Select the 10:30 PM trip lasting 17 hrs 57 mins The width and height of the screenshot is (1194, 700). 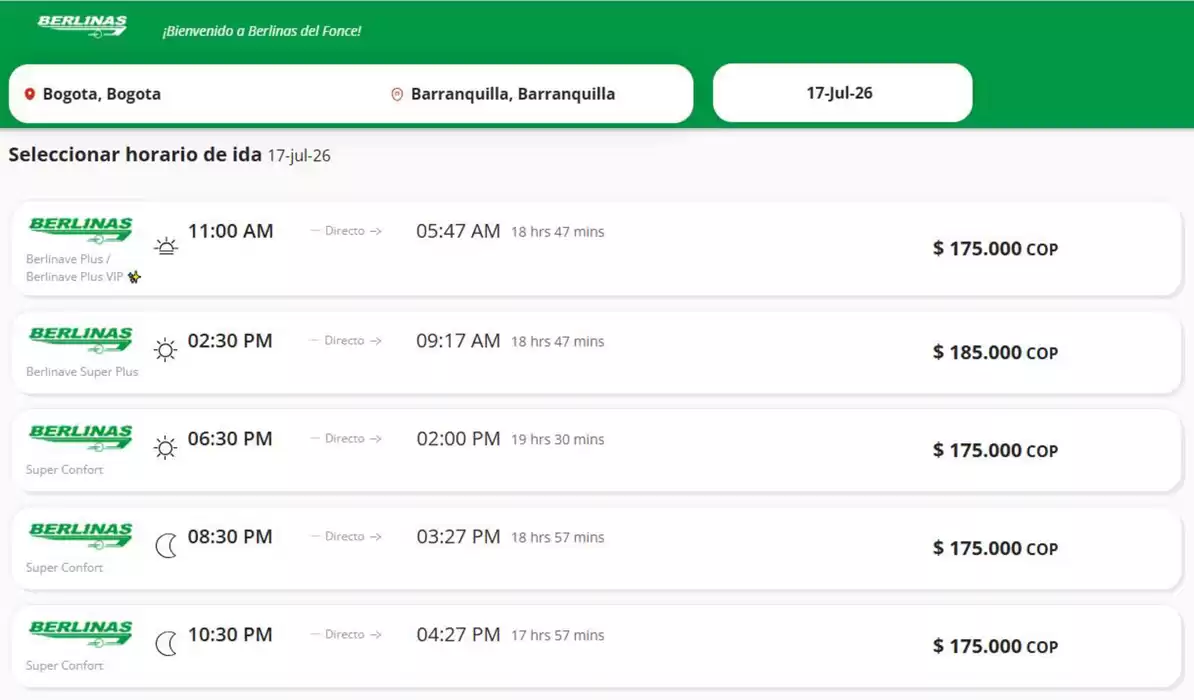596,646
